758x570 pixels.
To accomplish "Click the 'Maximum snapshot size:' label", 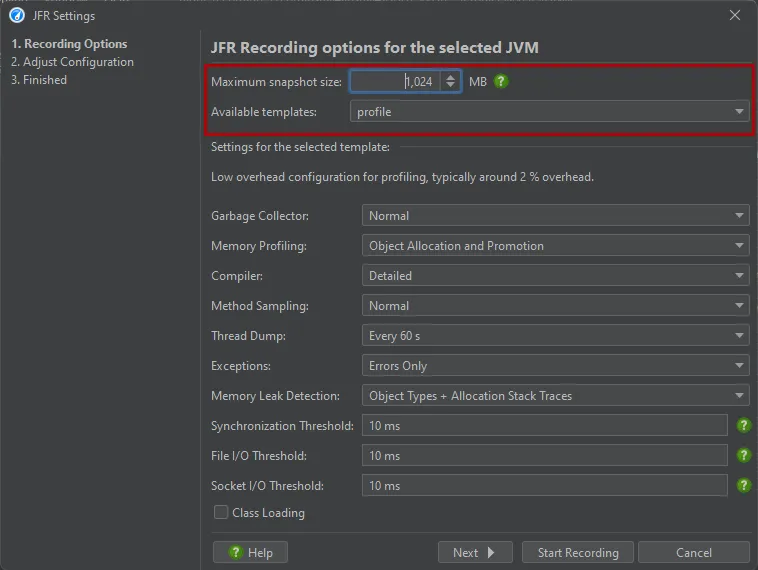I will (277, 82).
